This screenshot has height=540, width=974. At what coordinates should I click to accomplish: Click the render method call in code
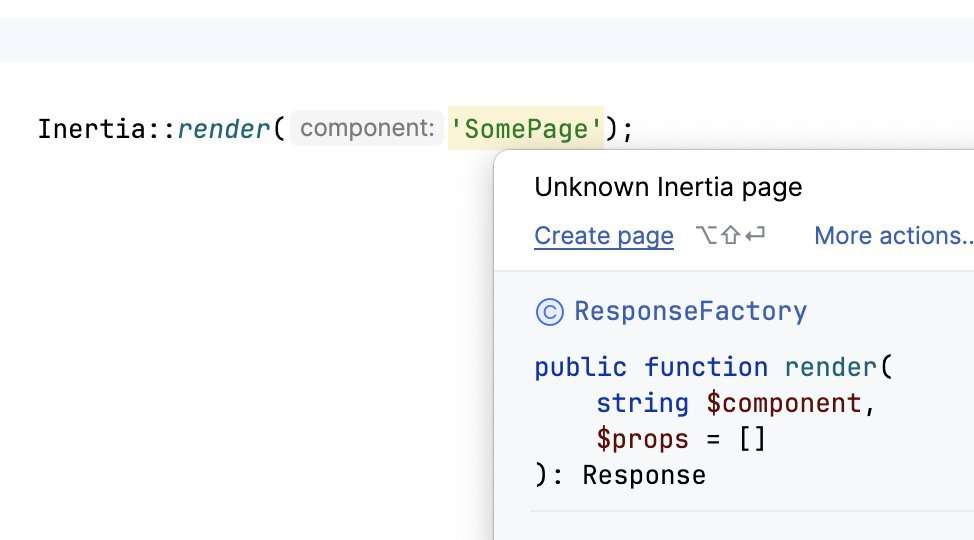(224, 129)
